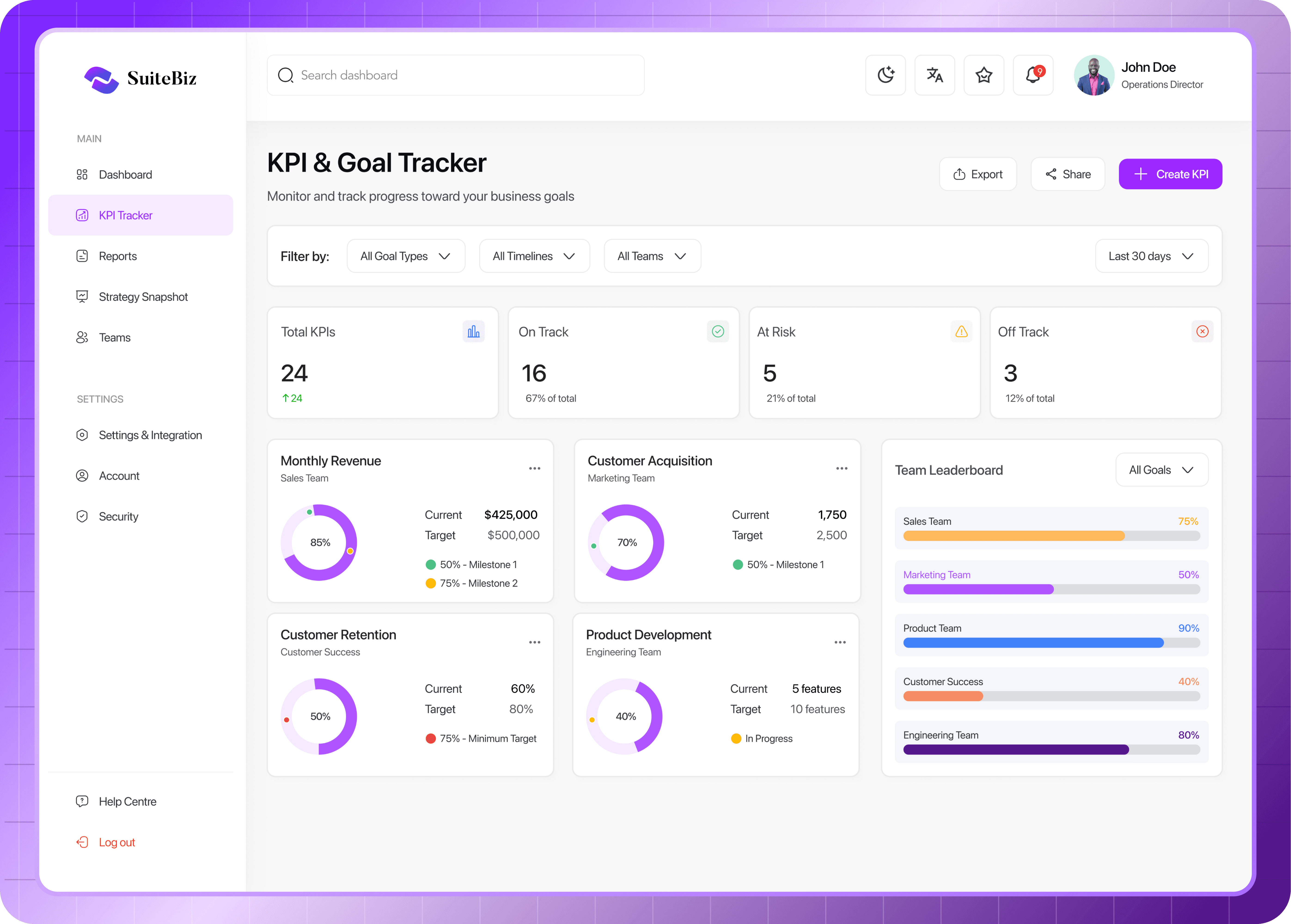The image size is (1291, 924).
Task: Click the language translate icon
Action: [934, 75]
